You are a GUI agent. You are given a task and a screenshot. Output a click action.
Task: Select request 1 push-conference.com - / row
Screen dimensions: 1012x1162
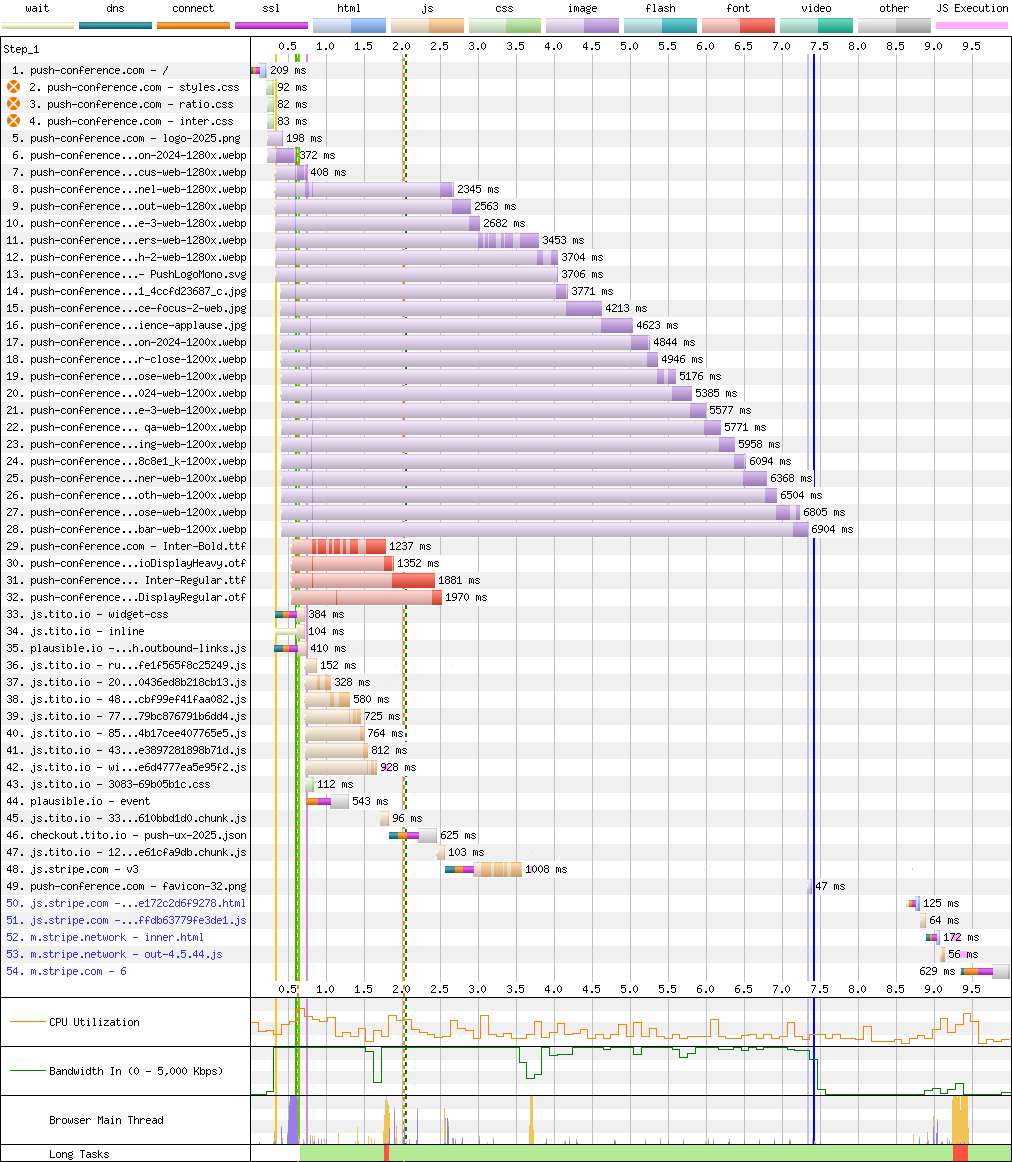[506, 70]
